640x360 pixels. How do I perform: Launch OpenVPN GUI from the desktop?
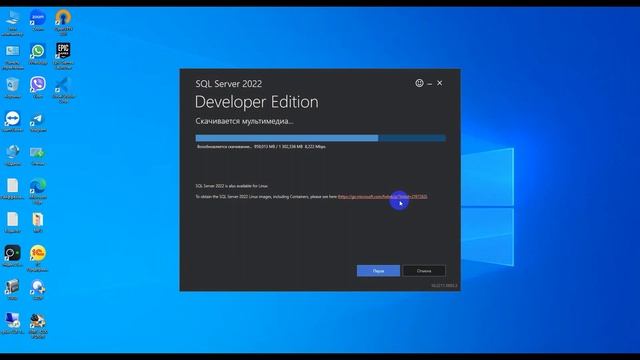click(x=63, y=22)
